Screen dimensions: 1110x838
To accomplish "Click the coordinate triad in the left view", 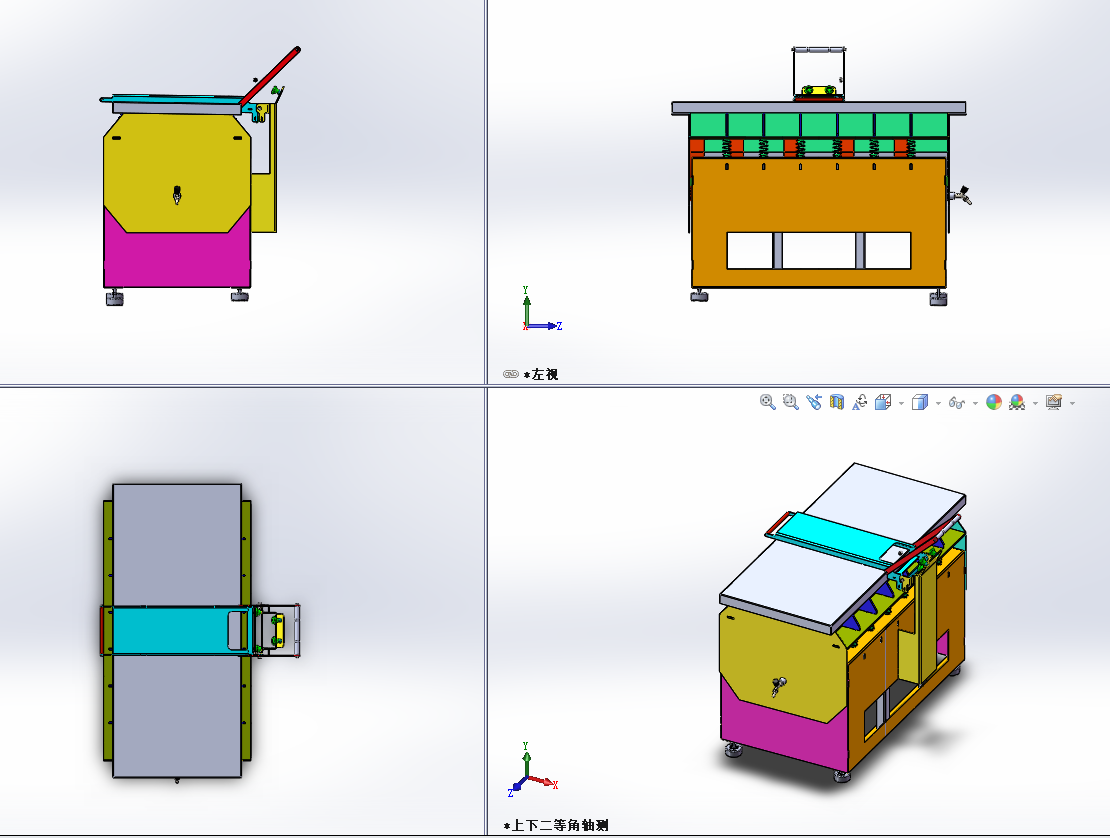I will [x=542, y=309].
